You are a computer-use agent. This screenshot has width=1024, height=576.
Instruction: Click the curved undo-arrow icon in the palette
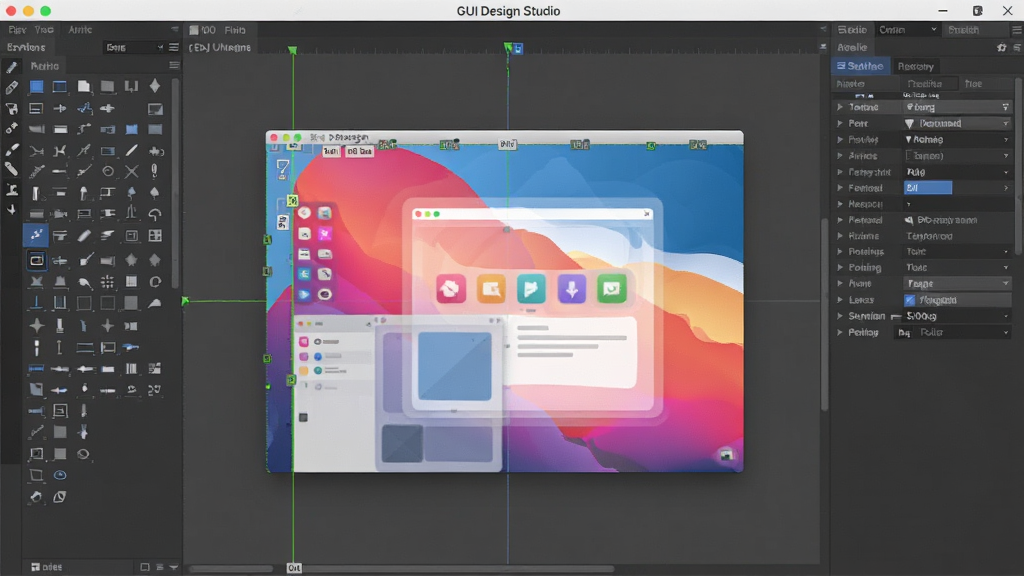pos(155,214)
